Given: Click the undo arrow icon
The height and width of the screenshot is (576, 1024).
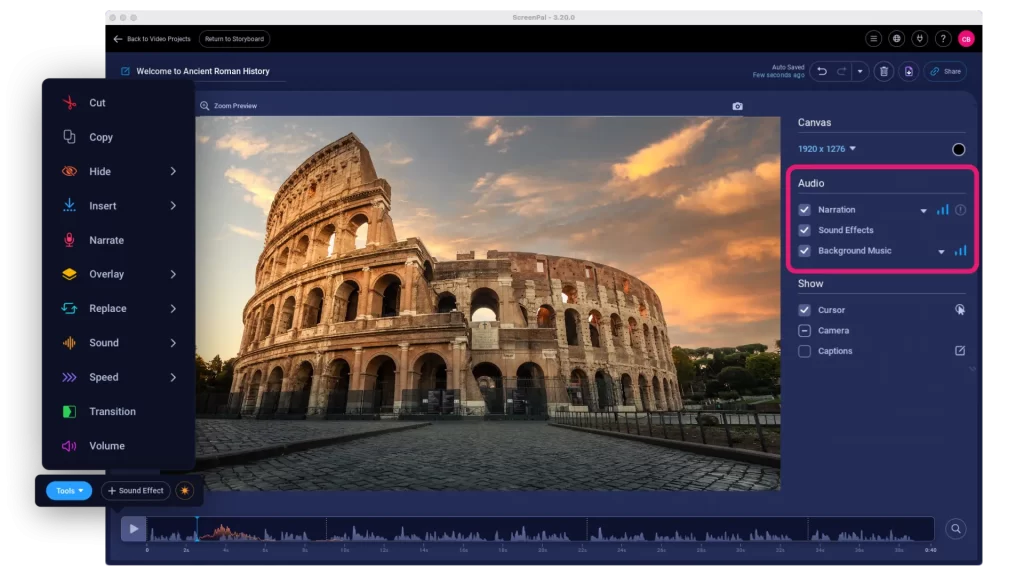Looking at the screenshot, I should click(822, 71).
